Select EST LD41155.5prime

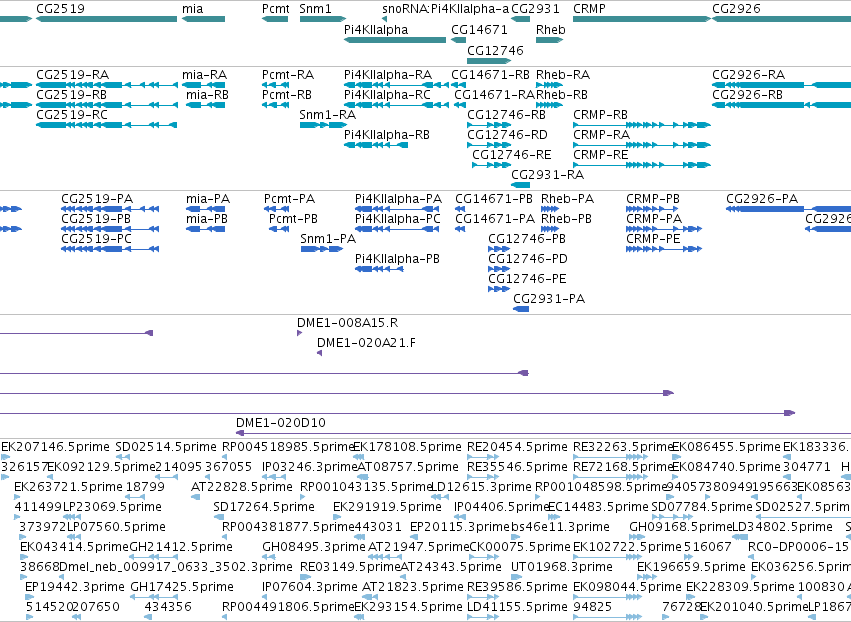coord(517,607)
